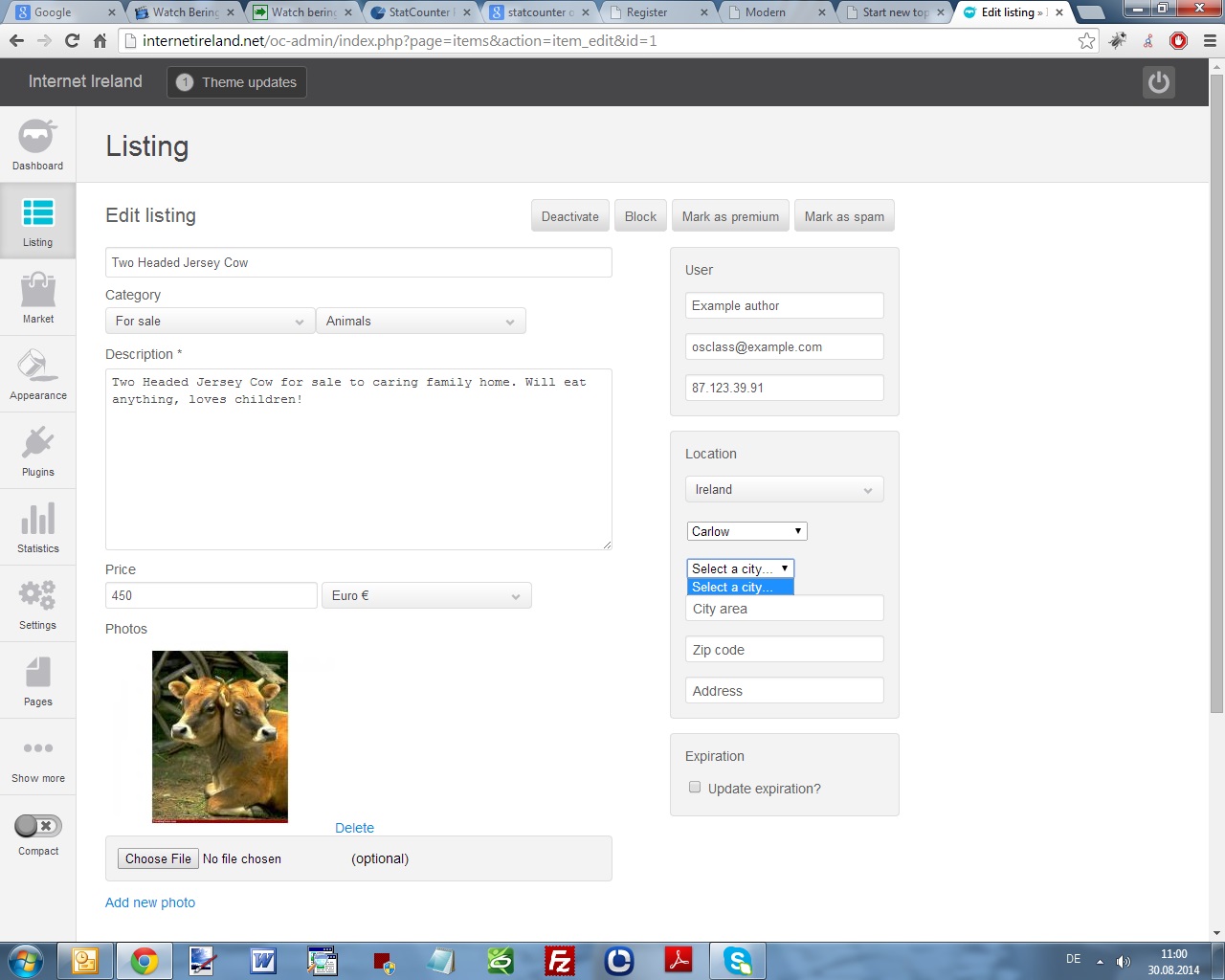The height and width of the screenshot is (980, 1225).
Task: Open the Euro currency dropdown
Action: point(426,595)
